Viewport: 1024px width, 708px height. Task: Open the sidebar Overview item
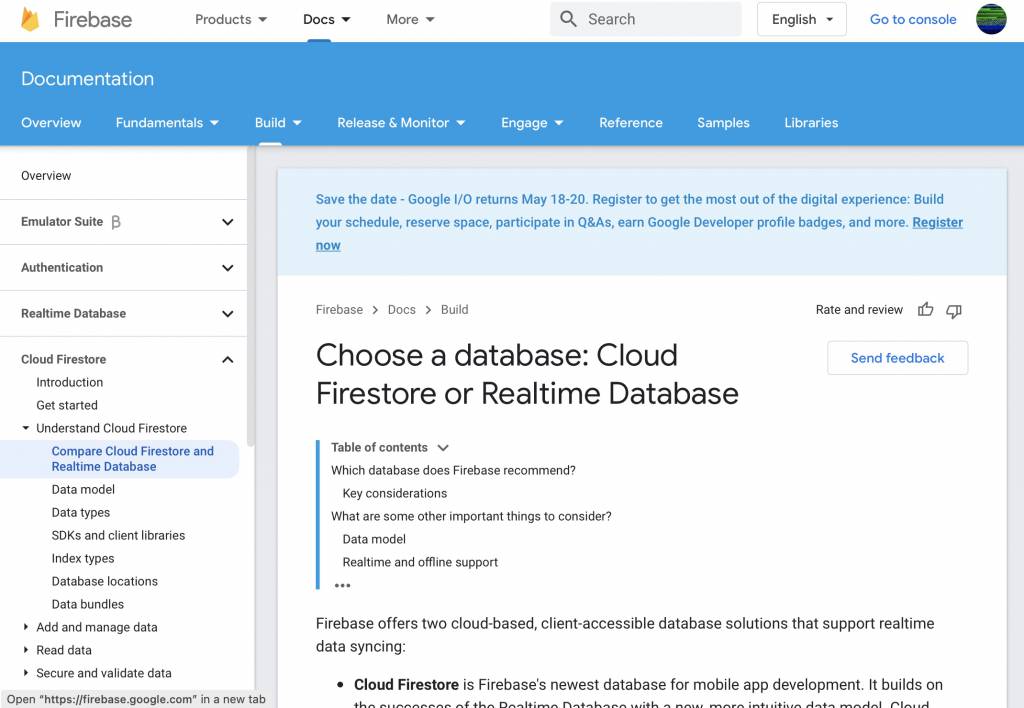tap(46, 176)
